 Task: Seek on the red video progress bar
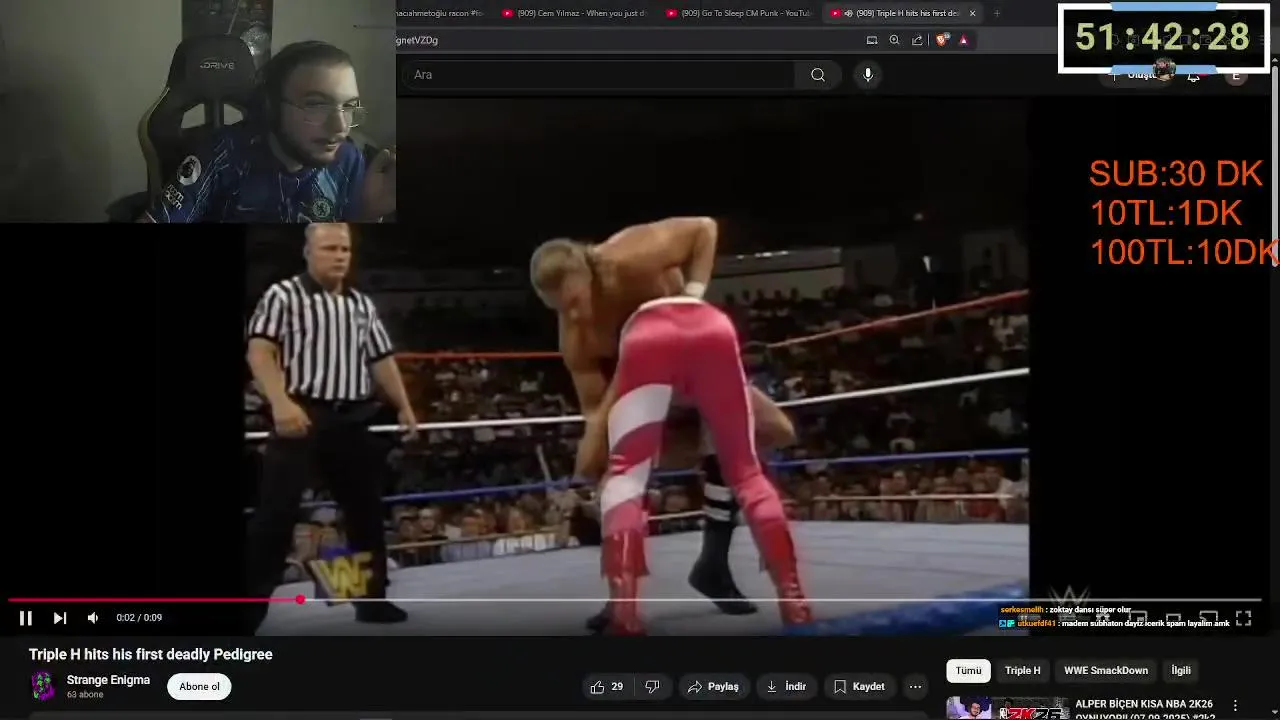635,600
